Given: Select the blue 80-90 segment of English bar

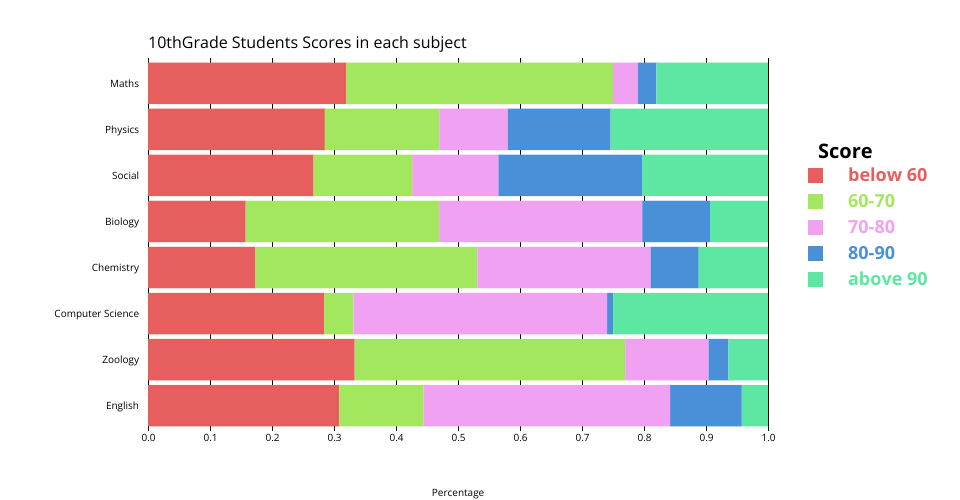Looking at the screenshot, I should [705, 405].
